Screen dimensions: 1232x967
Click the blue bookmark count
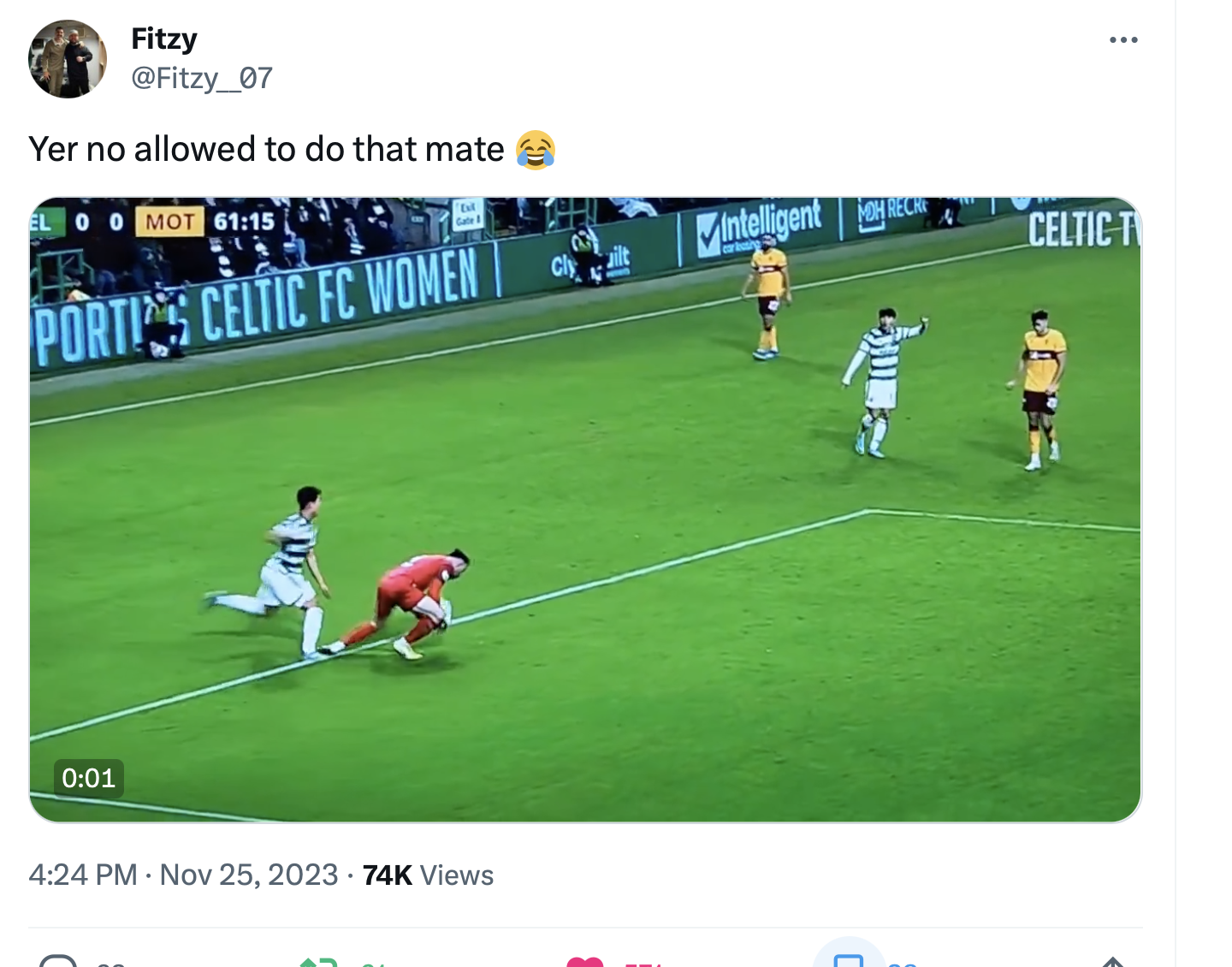pyautogui.click(x=902, y=964)
